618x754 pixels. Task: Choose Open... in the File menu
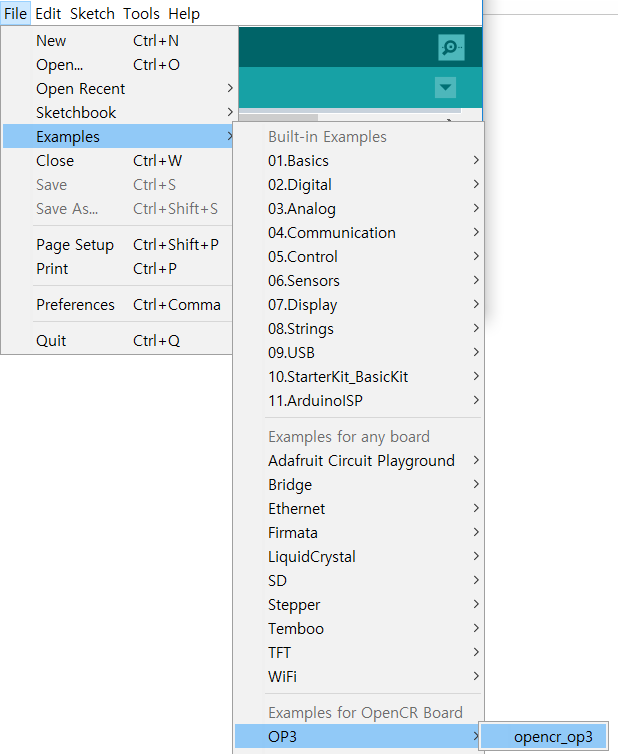(118, 65)
